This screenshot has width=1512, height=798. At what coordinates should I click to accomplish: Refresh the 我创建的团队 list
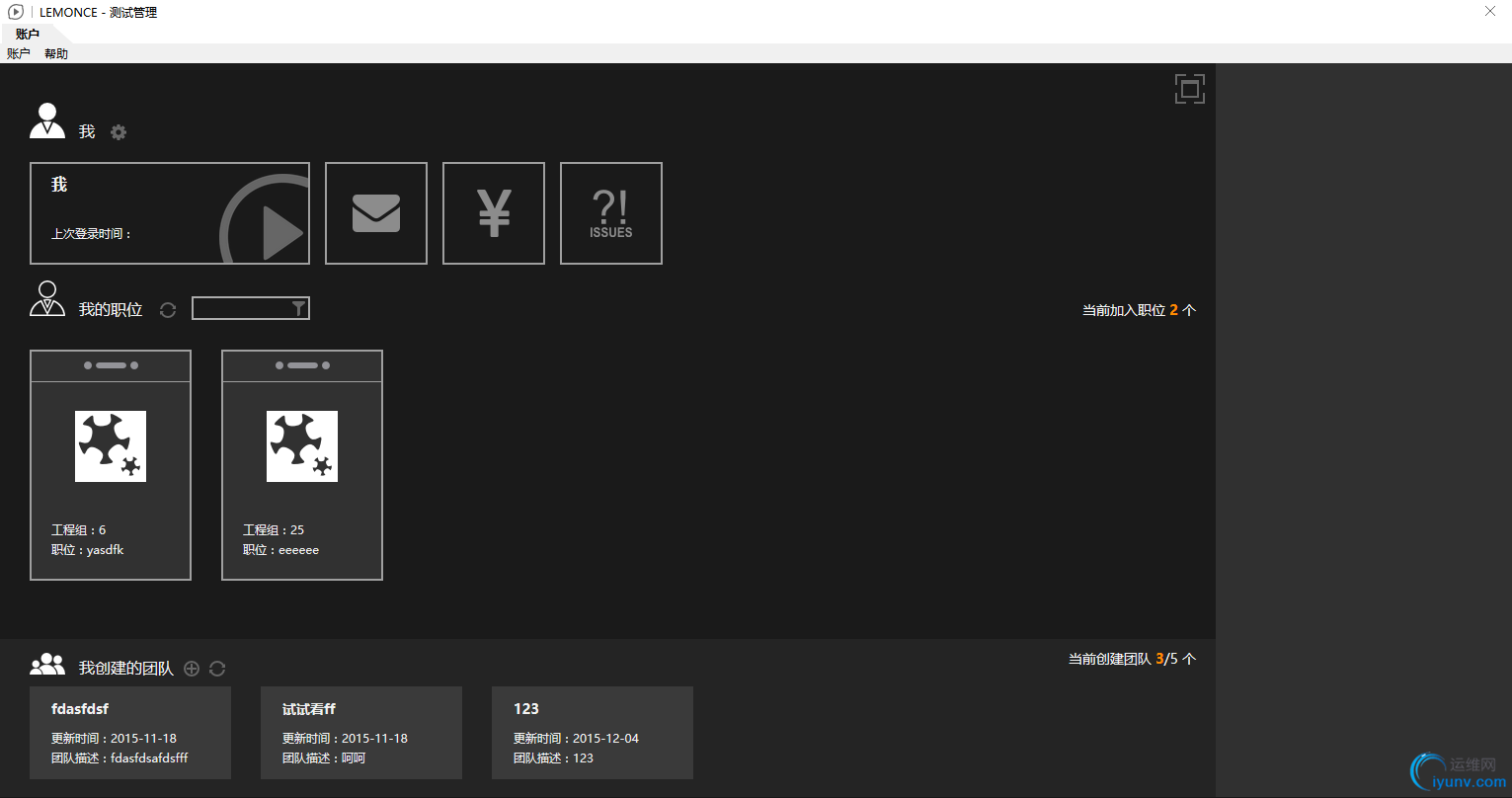click(x=217, y=669)
